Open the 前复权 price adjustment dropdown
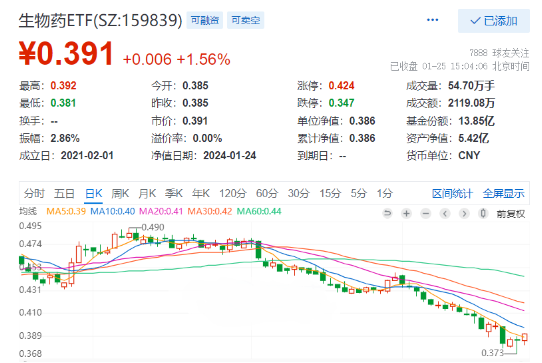 (511, 214)
